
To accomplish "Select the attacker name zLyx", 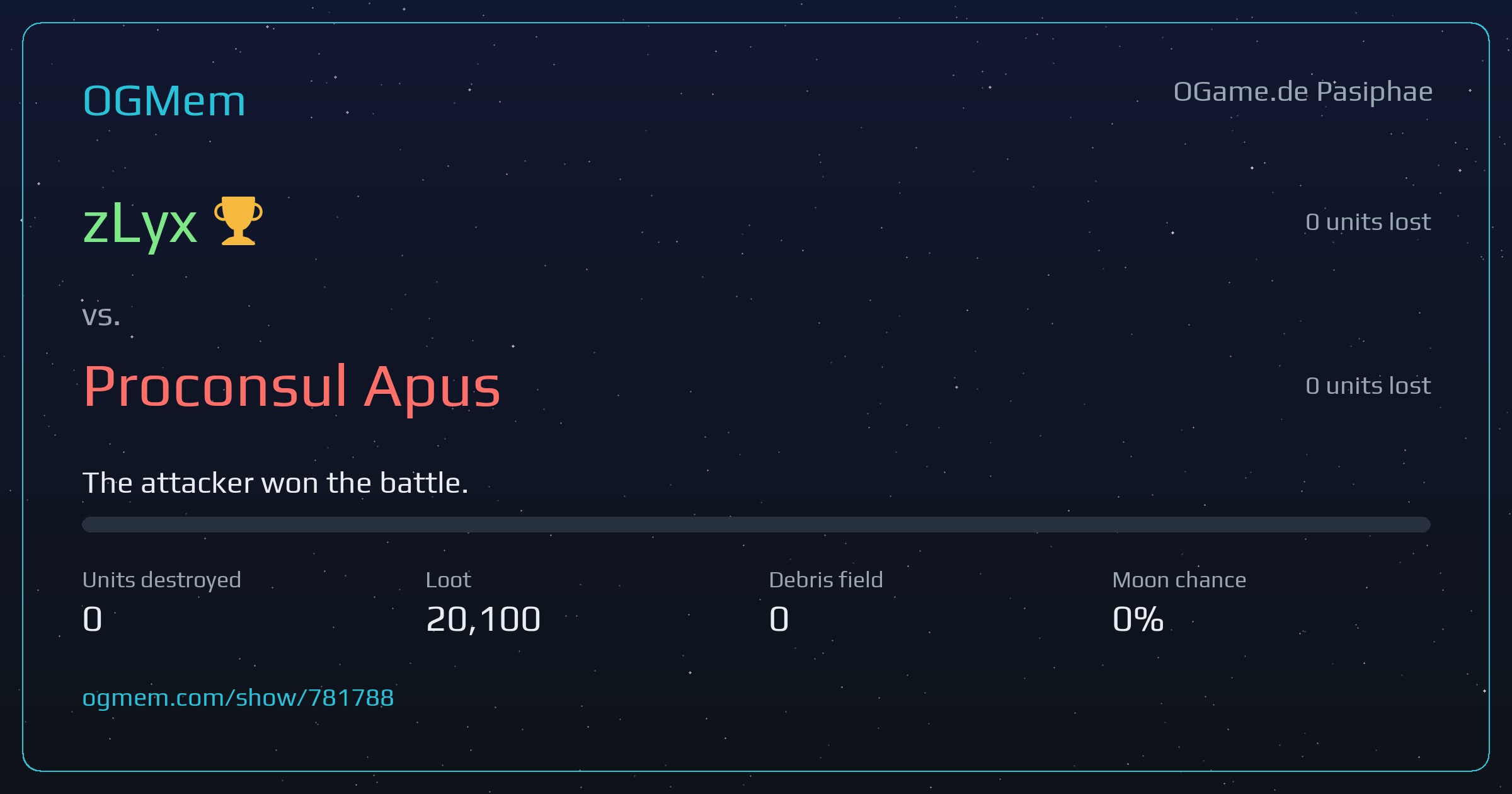I will pos(140,224).
